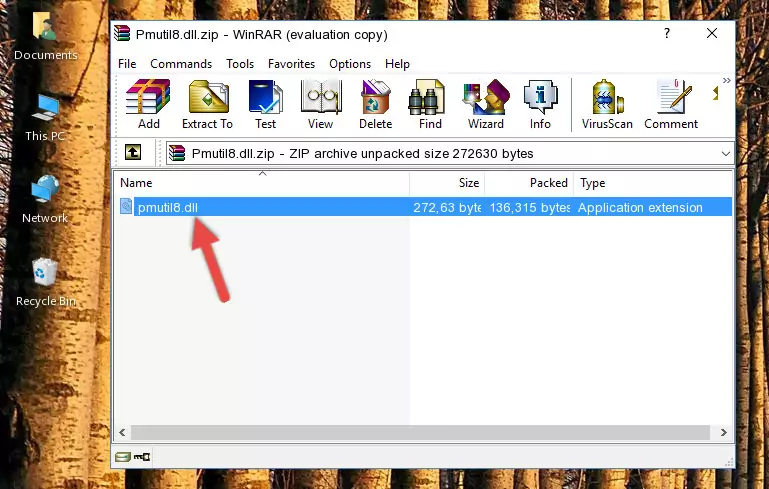
Task: Open the Favorites menu
Action: [291, 64]
